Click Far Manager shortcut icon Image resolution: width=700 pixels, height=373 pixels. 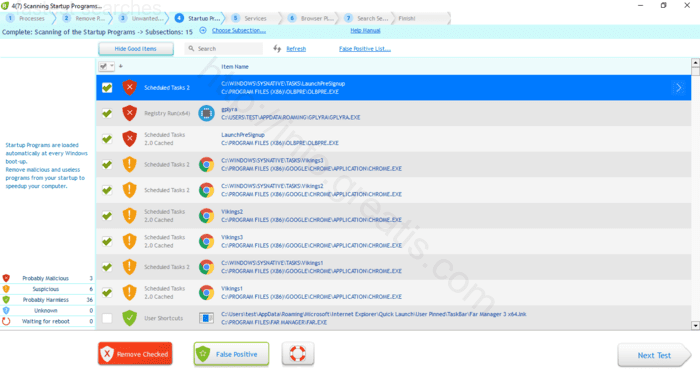(206, 318)
